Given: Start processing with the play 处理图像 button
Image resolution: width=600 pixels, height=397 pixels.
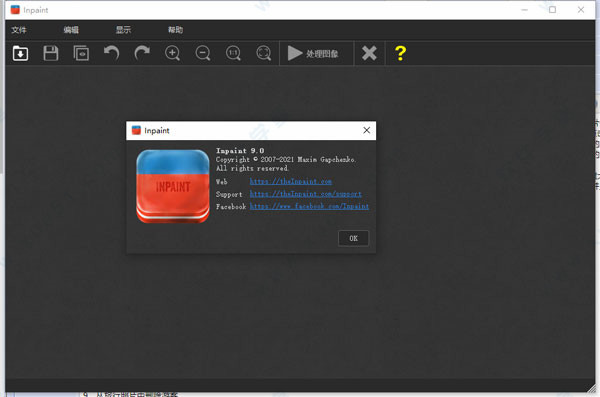Looking at the screenshot, I should tap(316, 53).
